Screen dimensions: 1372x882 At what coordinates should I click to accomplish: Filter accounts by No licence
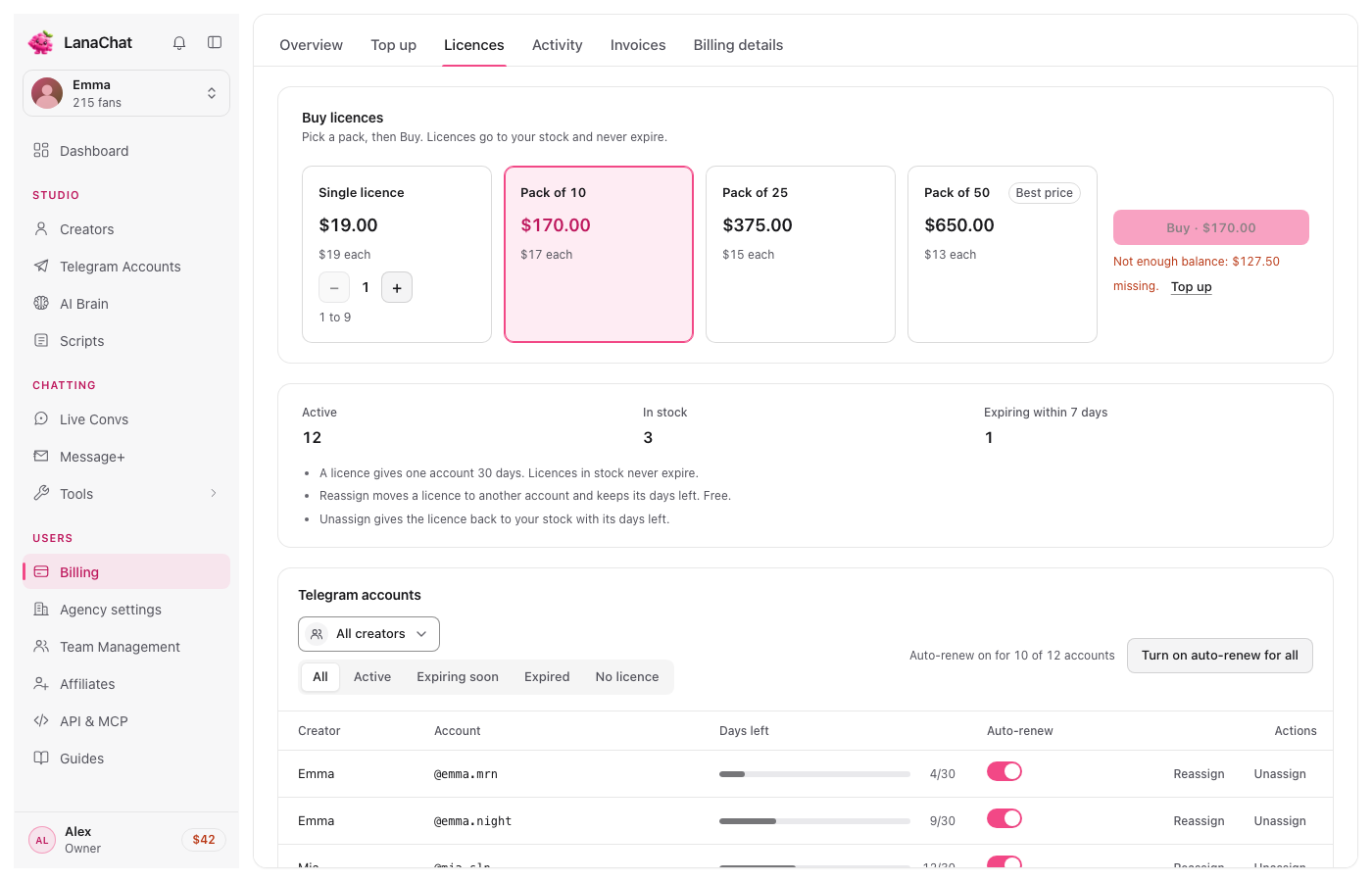click(x=627, y=677)
